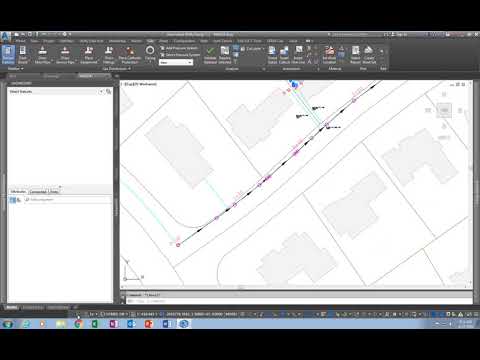Click the house-shaped Plot panel icon

click(x=369, y=55)
